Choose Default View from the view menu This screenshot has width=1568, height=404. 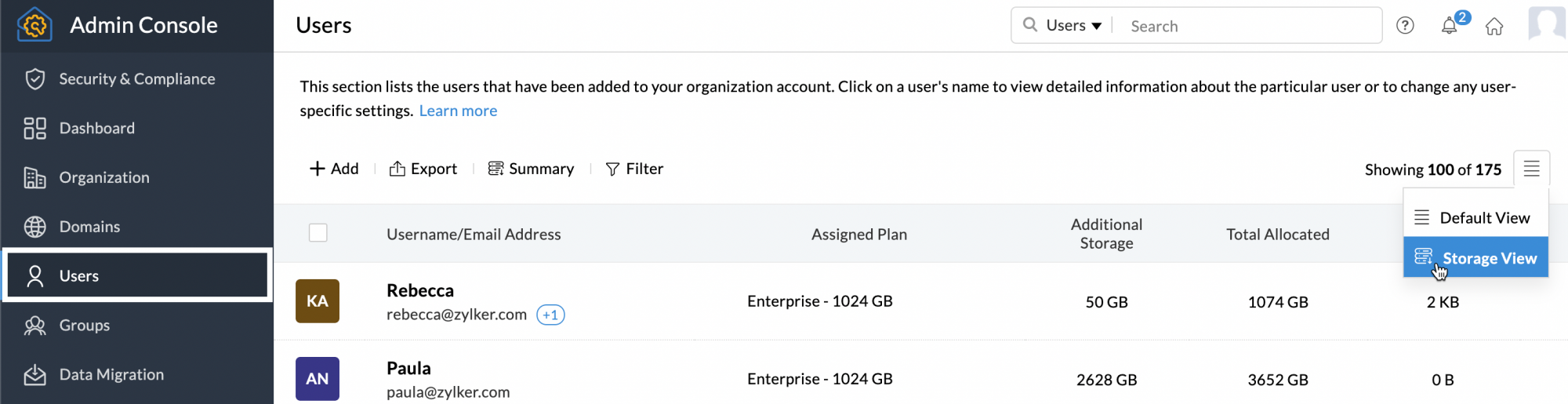point(1484,218)
